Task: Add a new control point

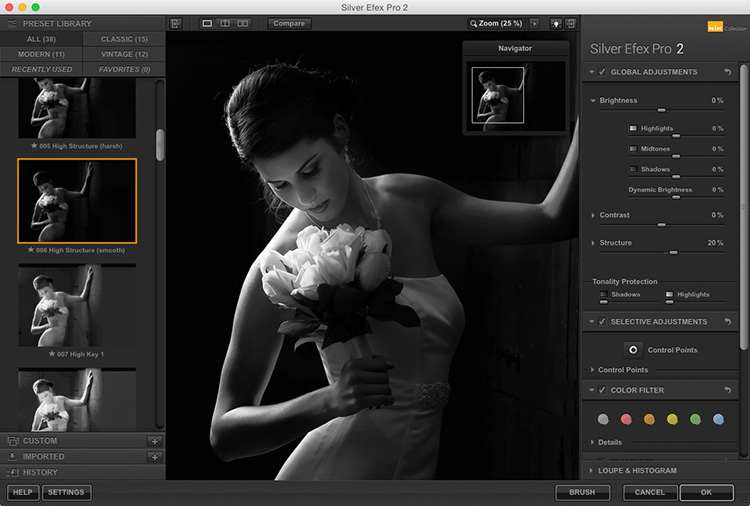Action: tap(633, 350)
